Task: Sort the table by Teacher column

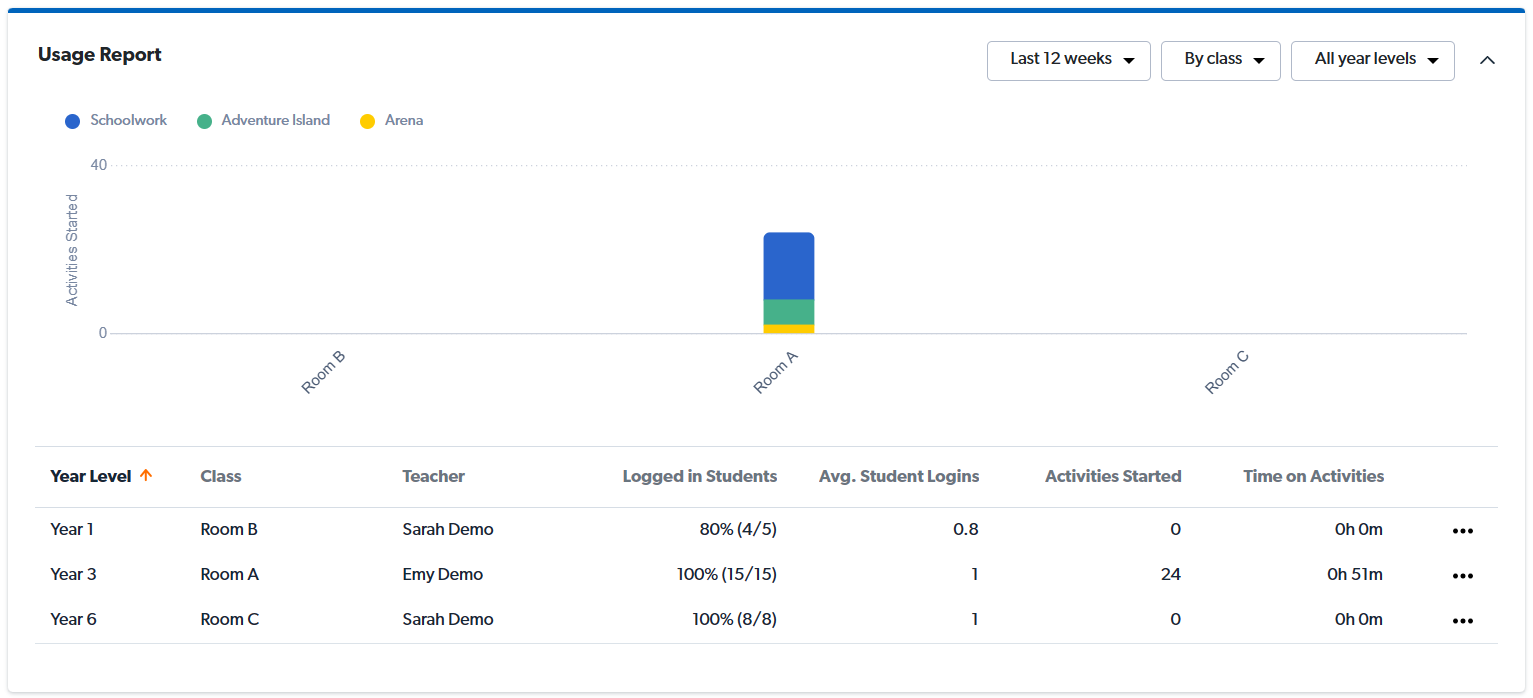Action: click(433, 477)
